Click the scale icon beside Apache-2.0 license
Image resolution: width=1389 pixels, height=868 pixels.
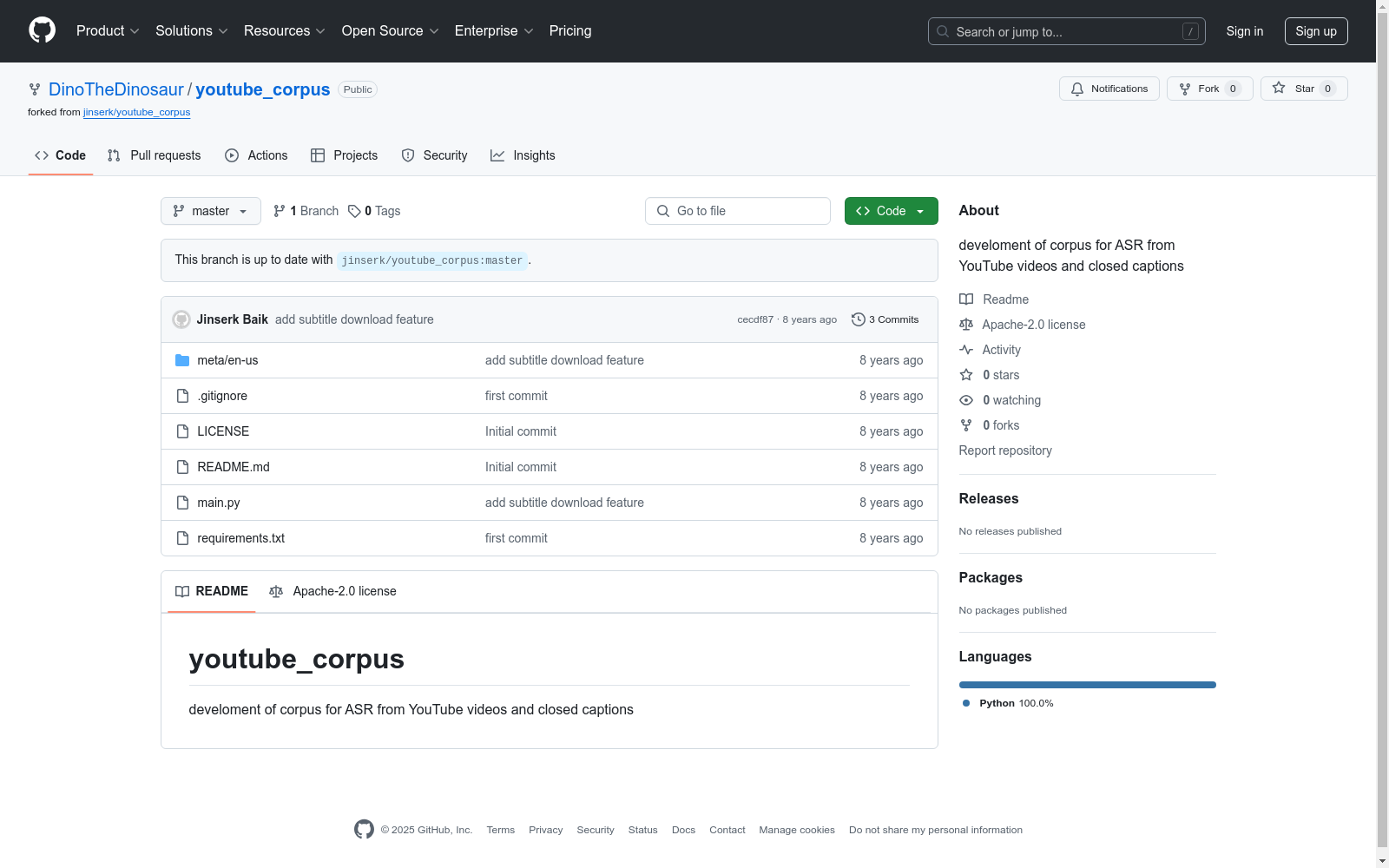click(966, 325)
